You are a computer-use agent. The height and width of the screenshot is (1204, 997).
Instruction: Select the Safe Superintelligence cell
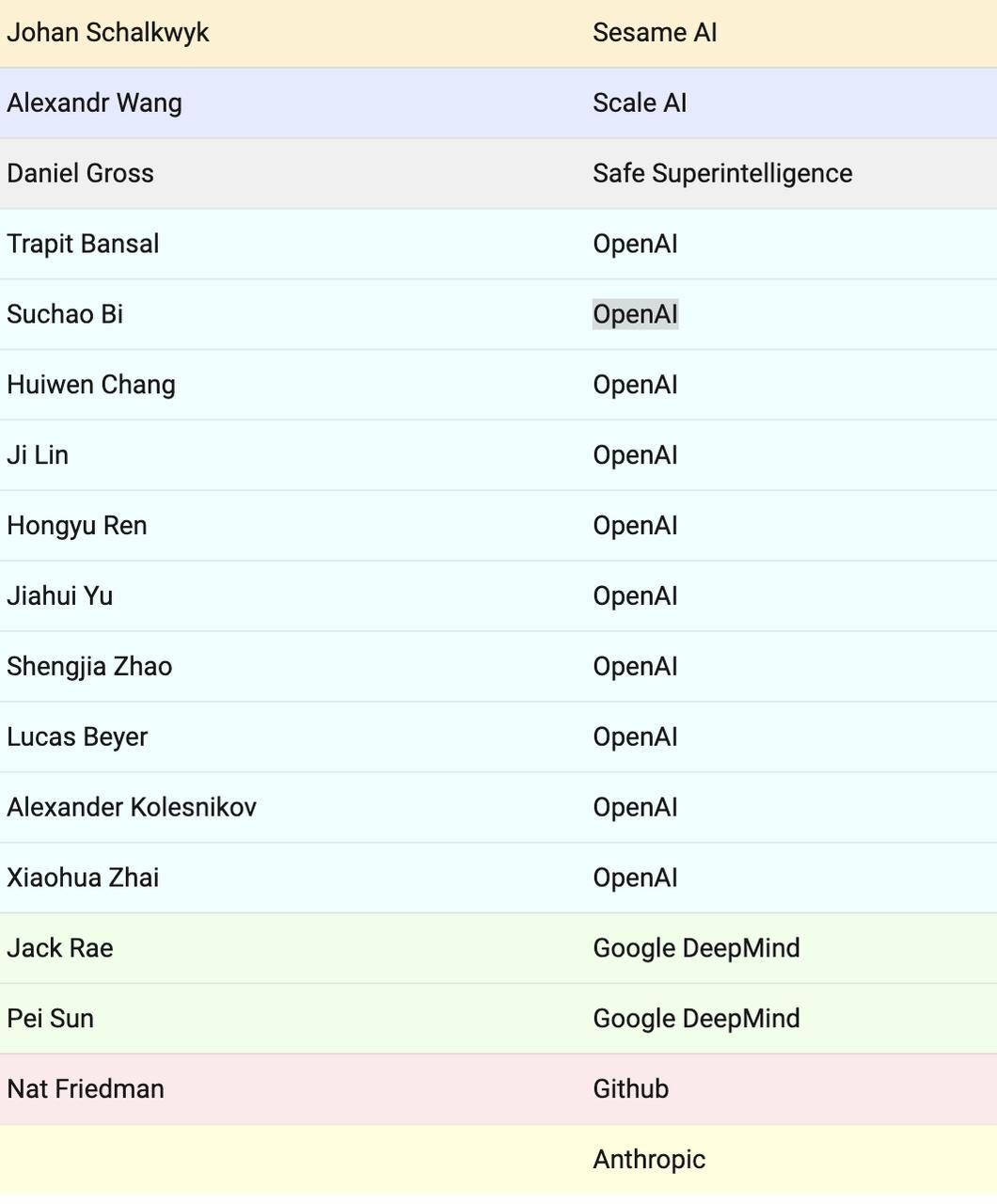coord(722,174)
